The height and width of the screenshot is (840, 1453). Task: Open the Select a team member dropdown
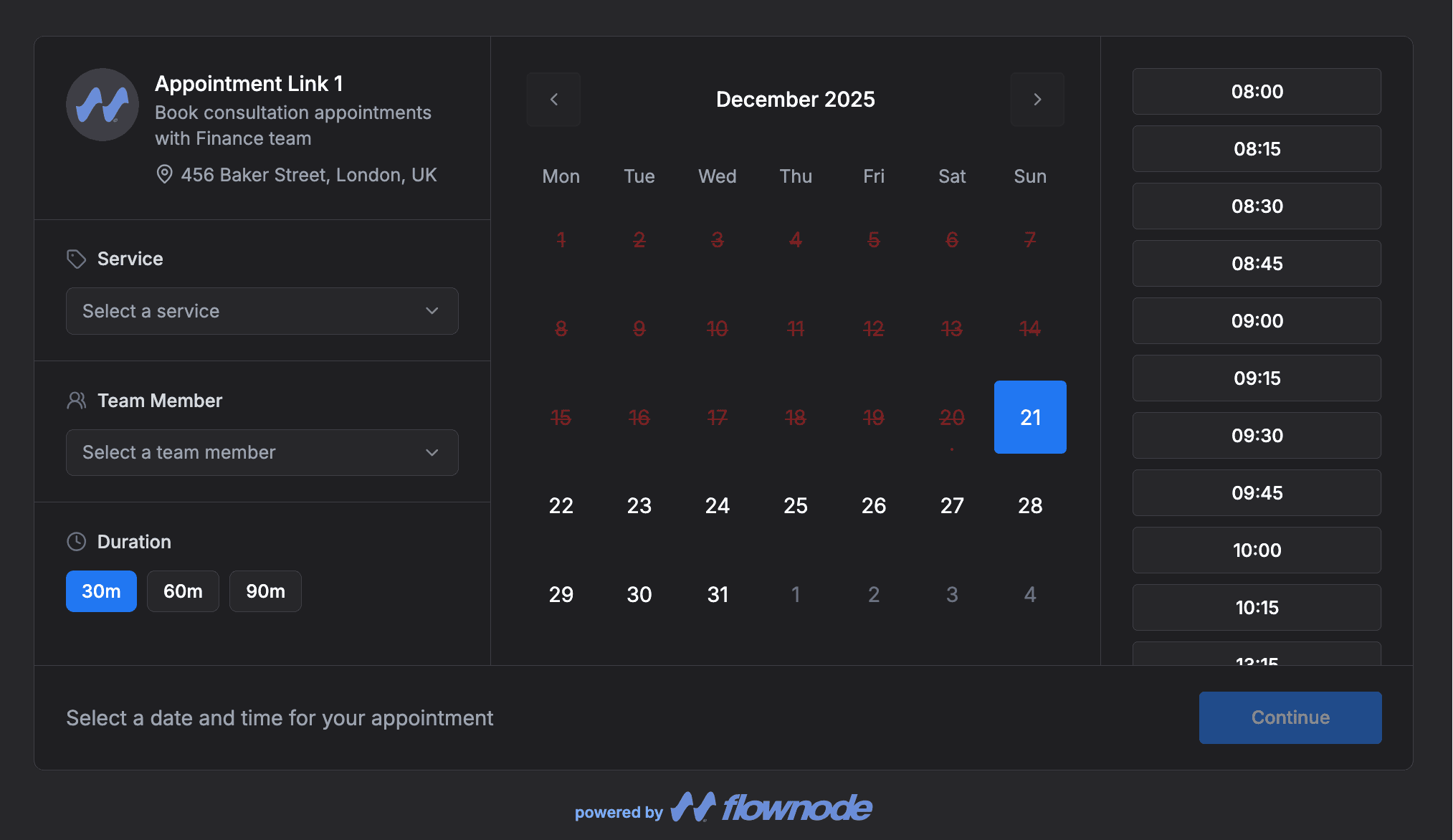(262, 452)
